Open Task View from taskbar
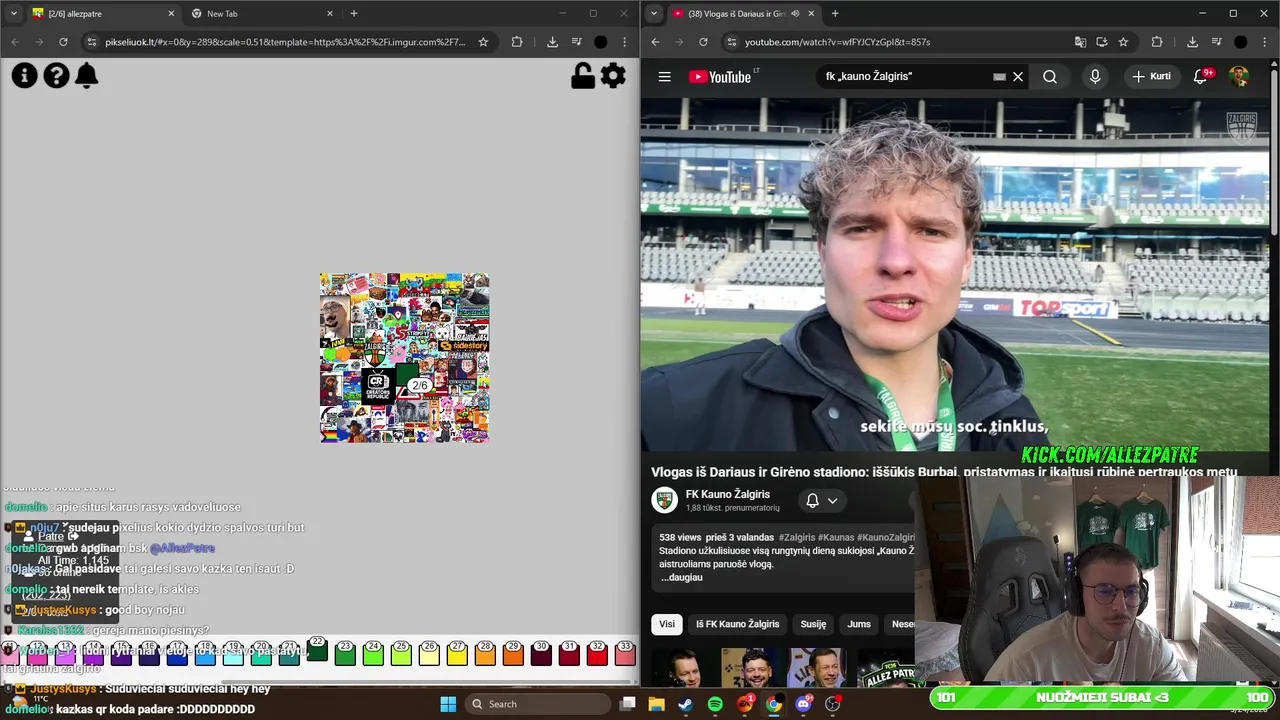Image resolution: width=1280 pixels, height=720 pixels. [628, 704]
